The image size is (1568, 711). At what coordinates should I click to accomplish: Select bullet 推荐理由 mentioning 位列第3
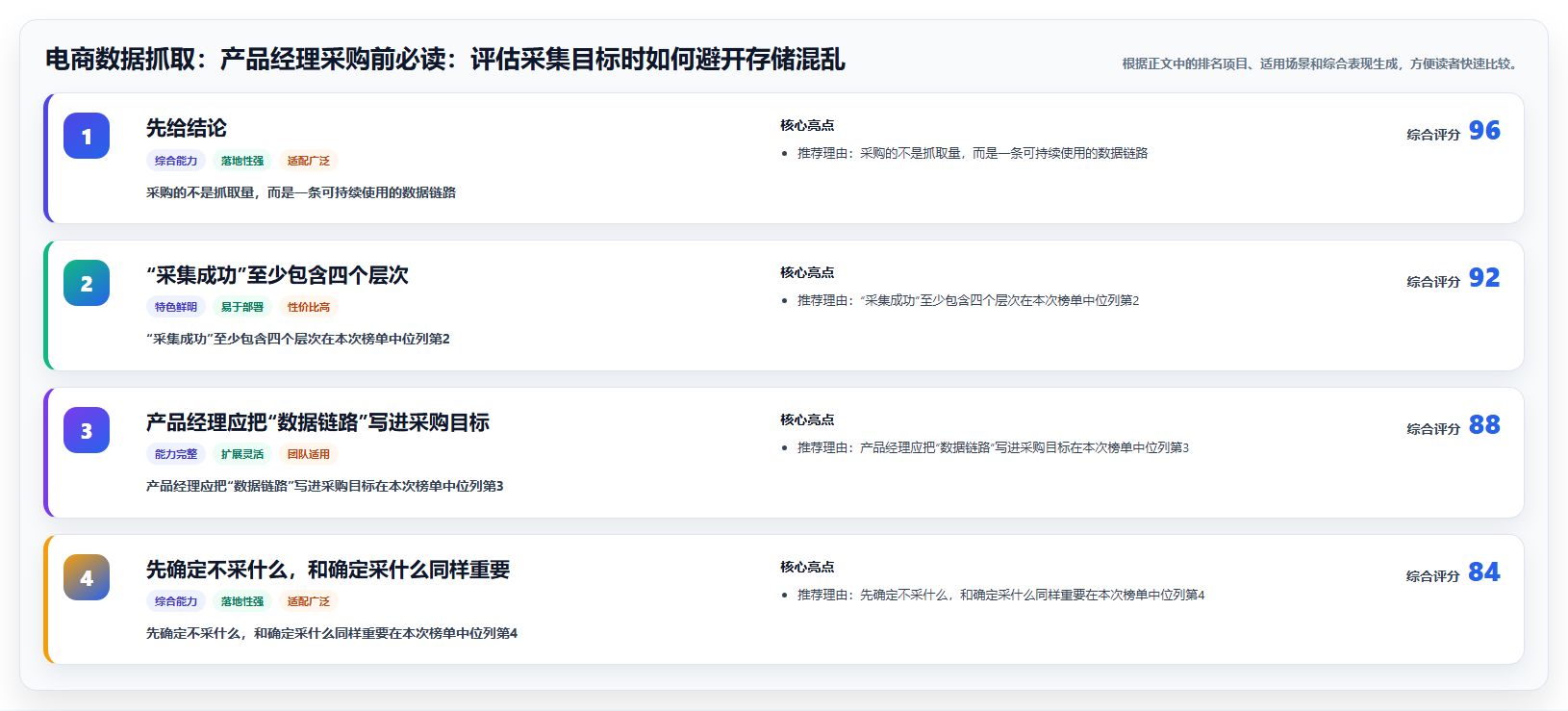tap(994, 447)
